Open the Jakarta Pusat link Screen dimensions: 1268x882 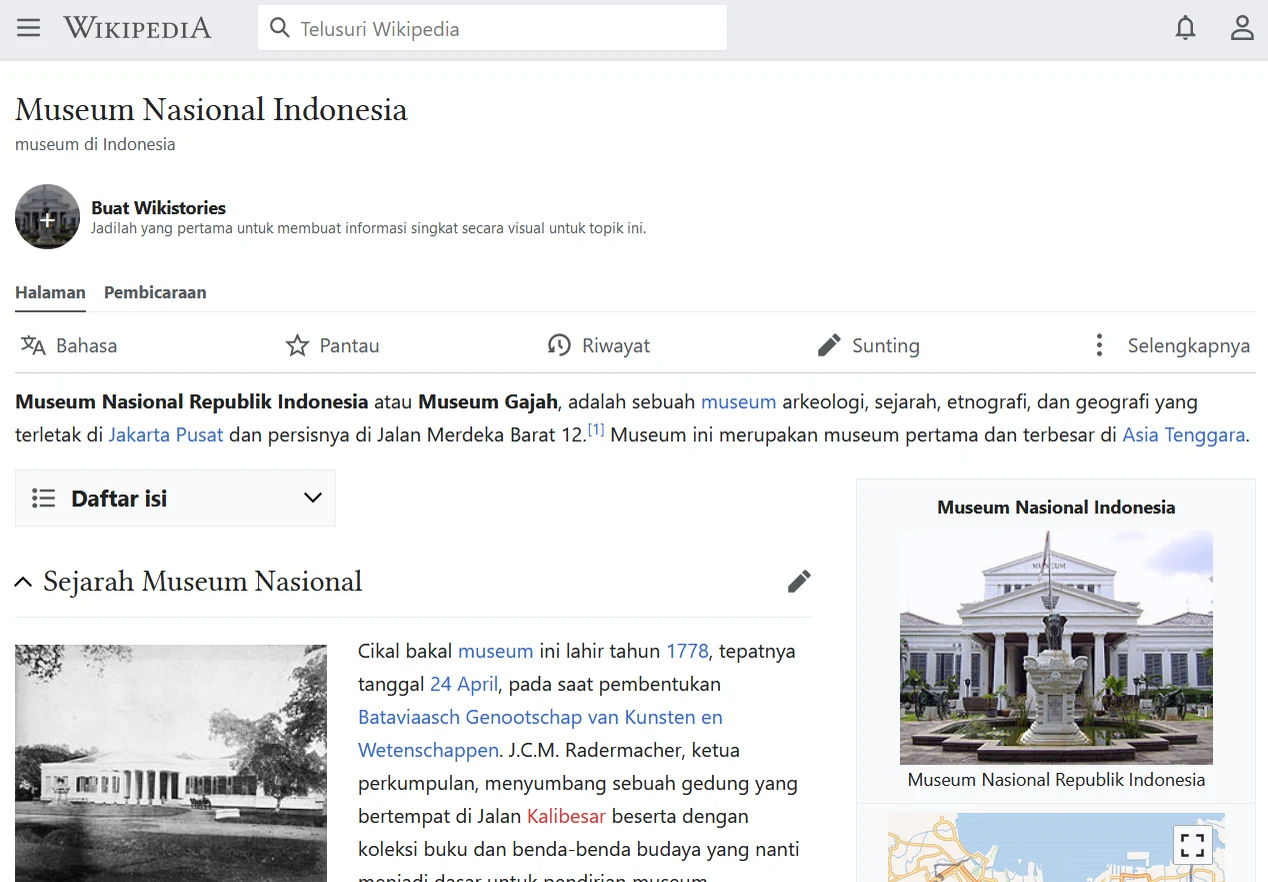pos(166,435)
